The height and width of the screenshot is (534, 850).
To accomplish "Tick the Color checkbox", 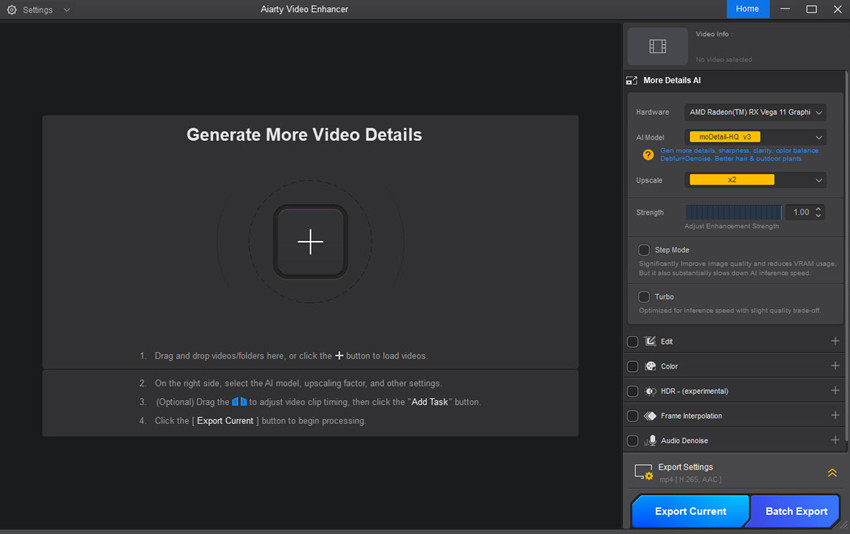I will [x=633, y=366].
